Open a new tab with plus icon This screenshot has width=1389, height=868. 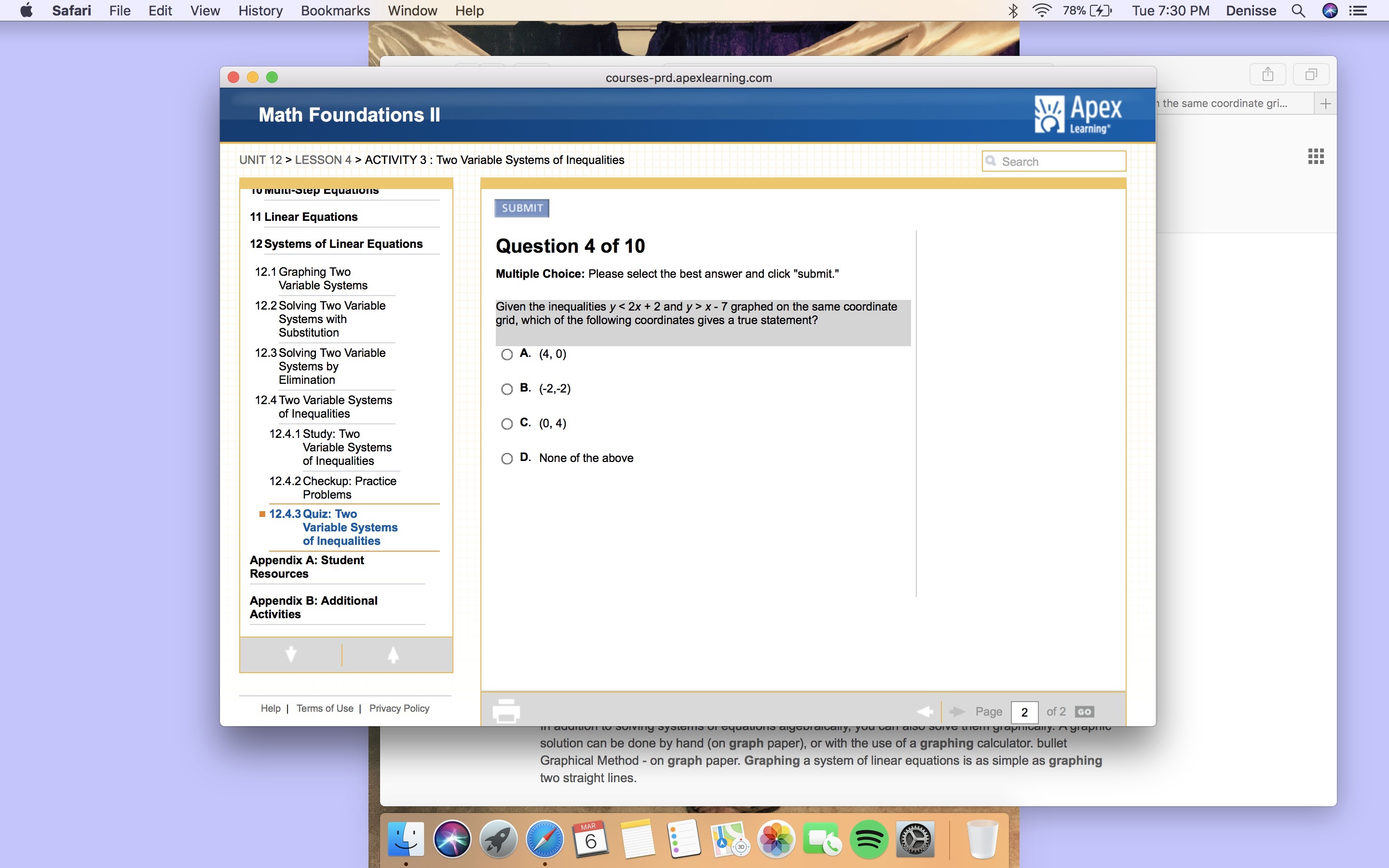pos(1325,104)
